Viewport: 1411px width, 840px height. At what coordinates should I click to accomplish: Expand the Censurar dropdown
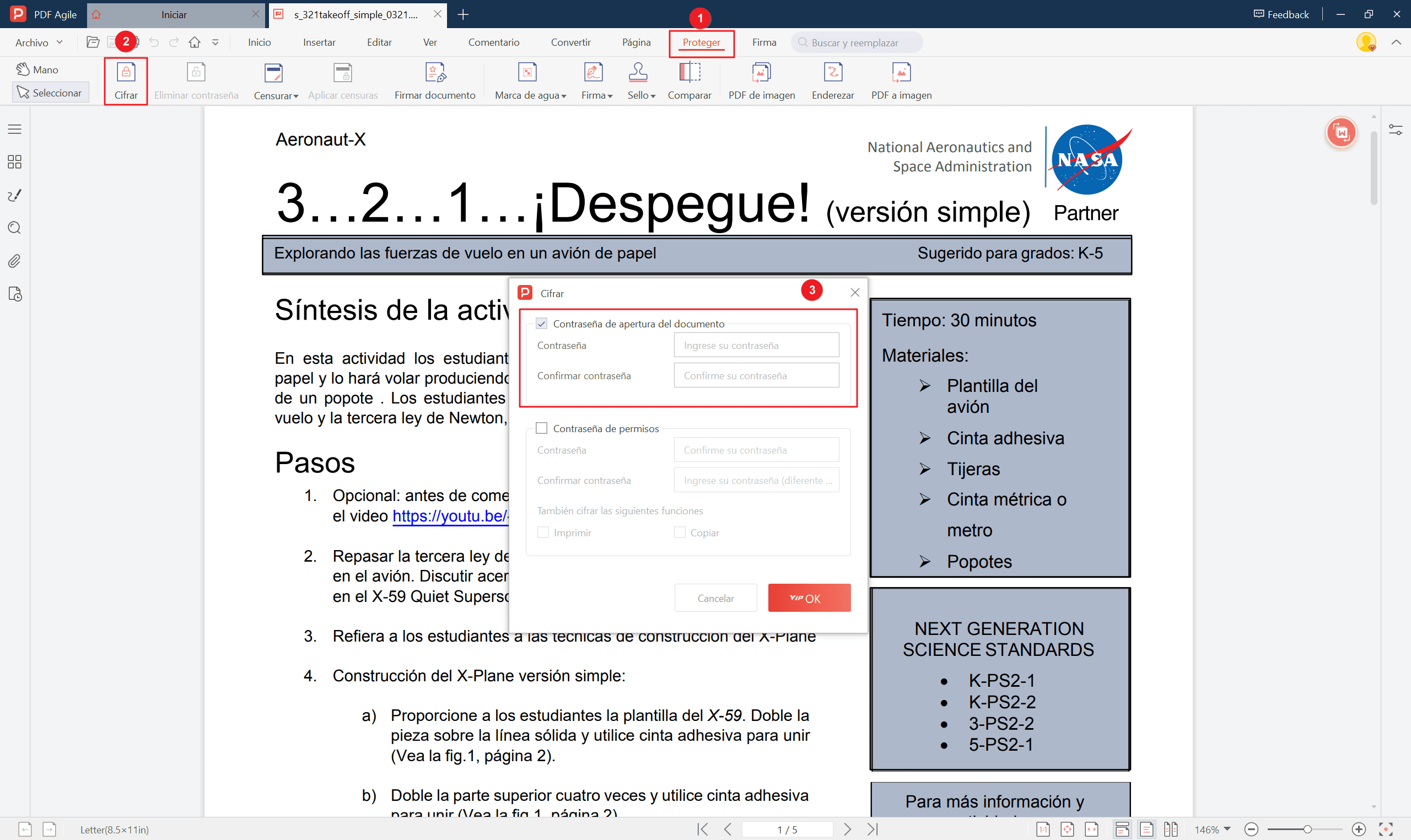pos(295,96)
